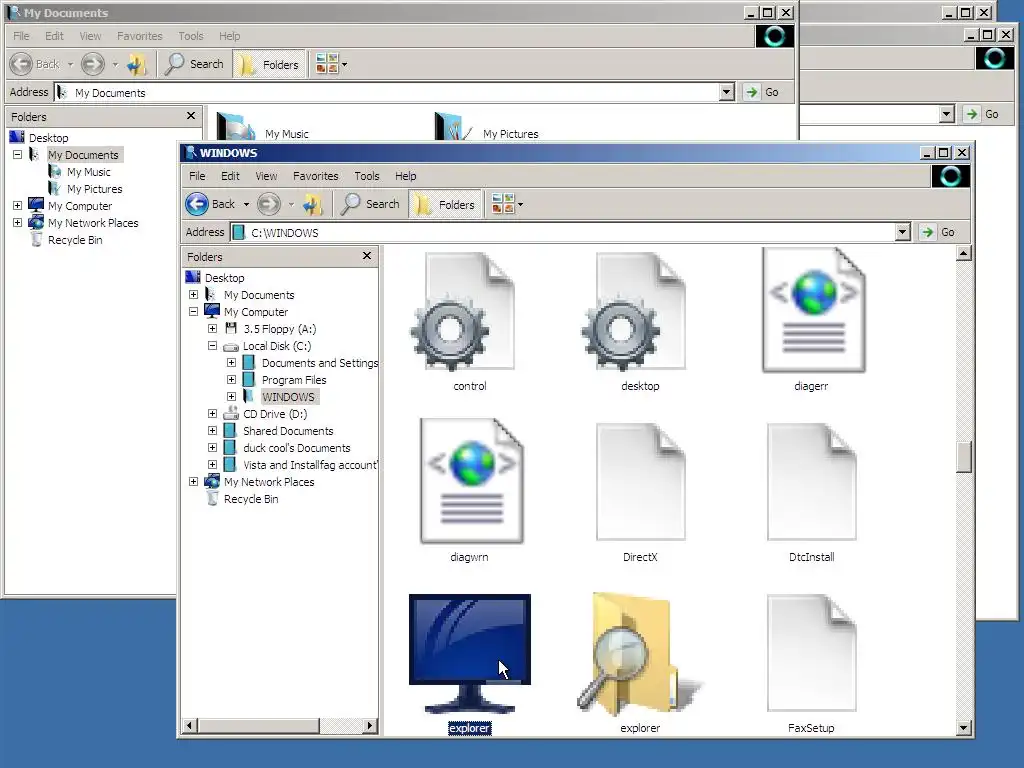Viewport: 1024px width, 768px height.
Task: Click 3.5 Floppy disk icon in tree
Action: pos(231,328)
